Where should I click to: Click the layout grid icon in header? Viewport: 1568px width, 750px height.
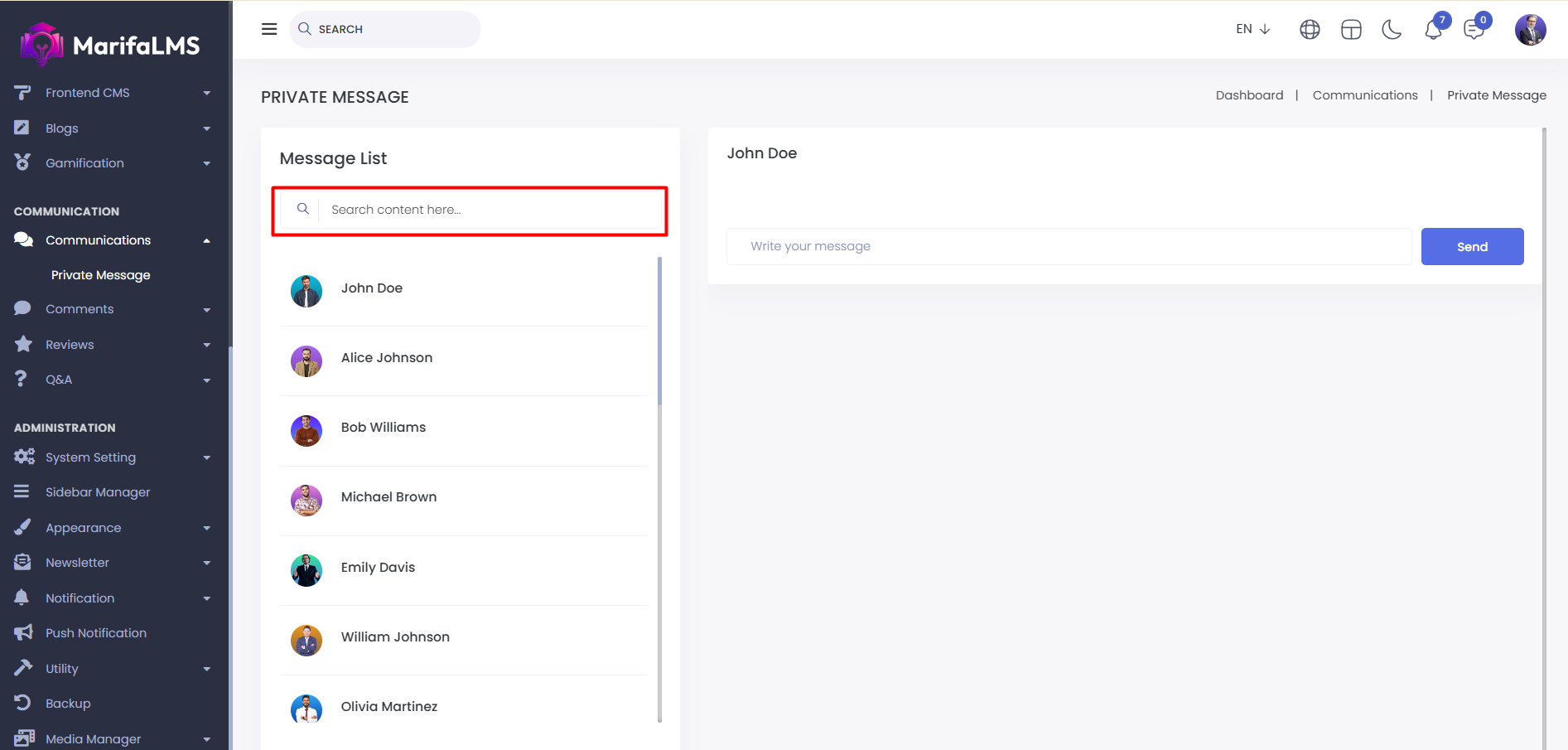click(1351, 30)
